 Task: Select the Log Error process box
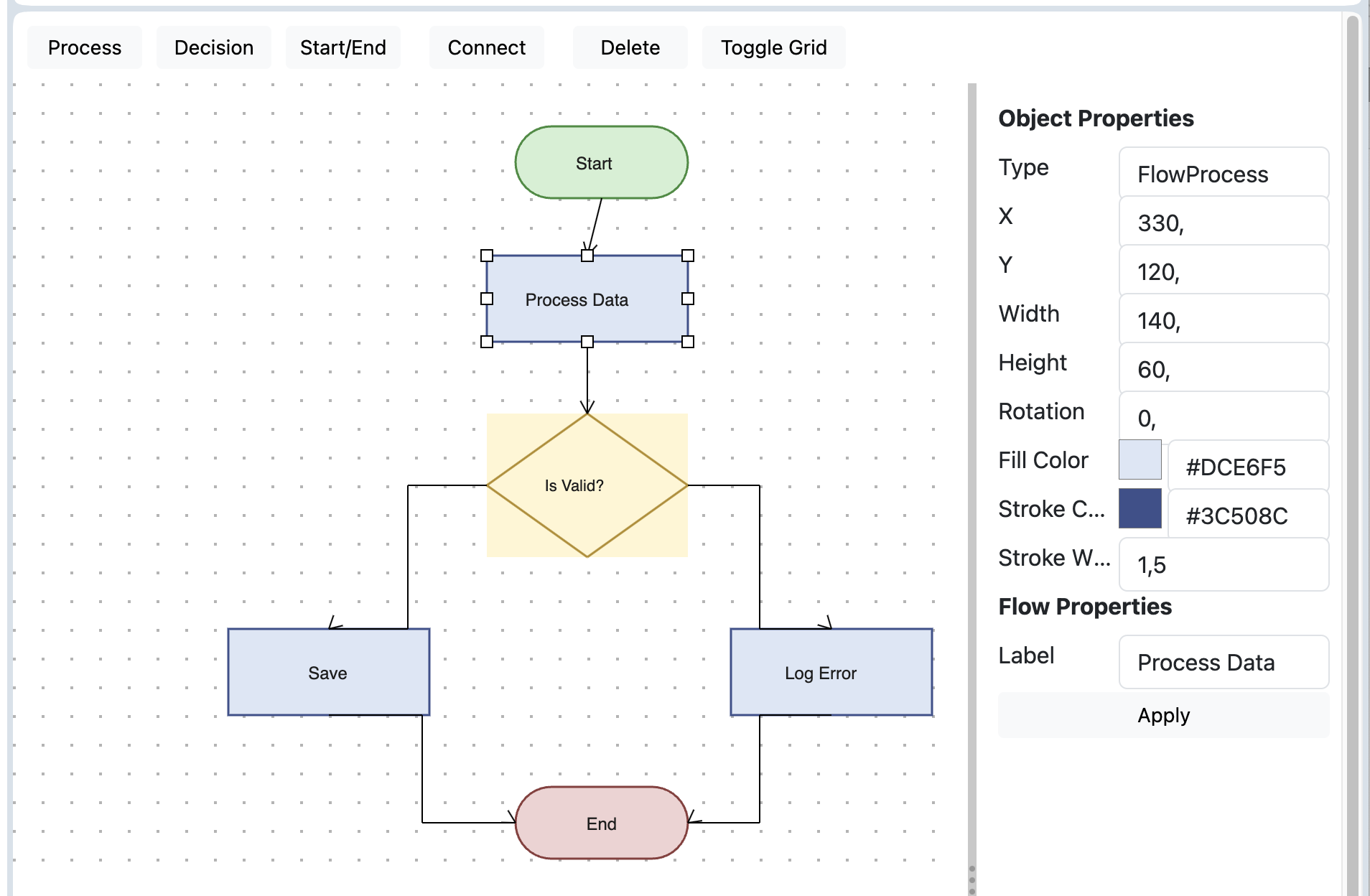point(831,672)
